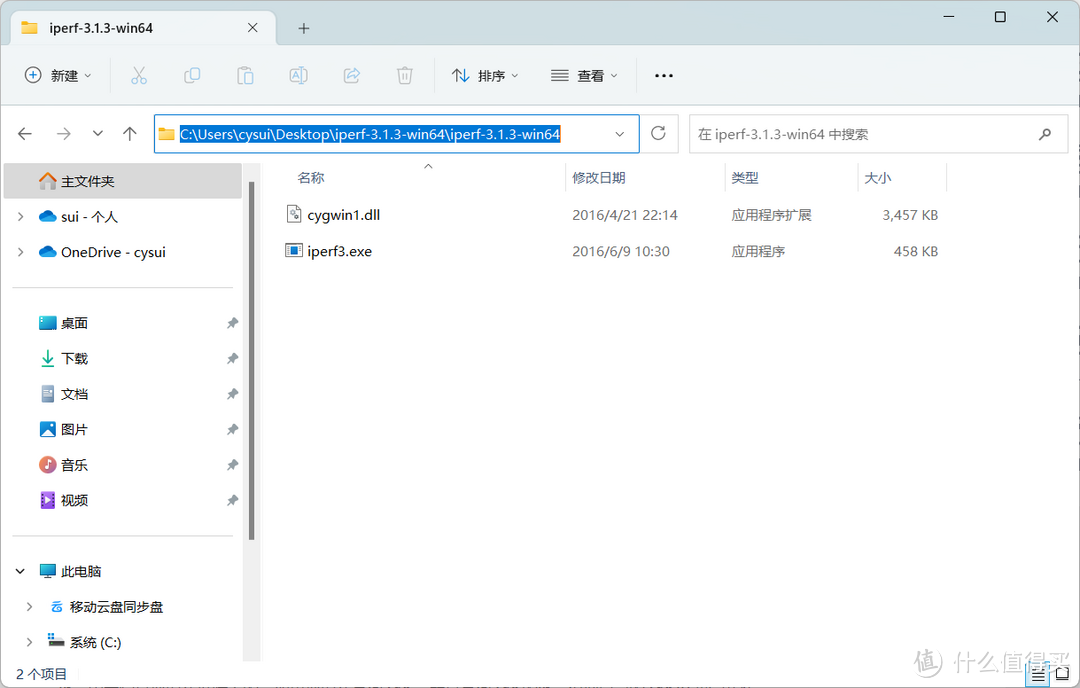Expand the OneDrive - cysui tree item
Viewport: 1080px width, 688px height.
[20, 252]
